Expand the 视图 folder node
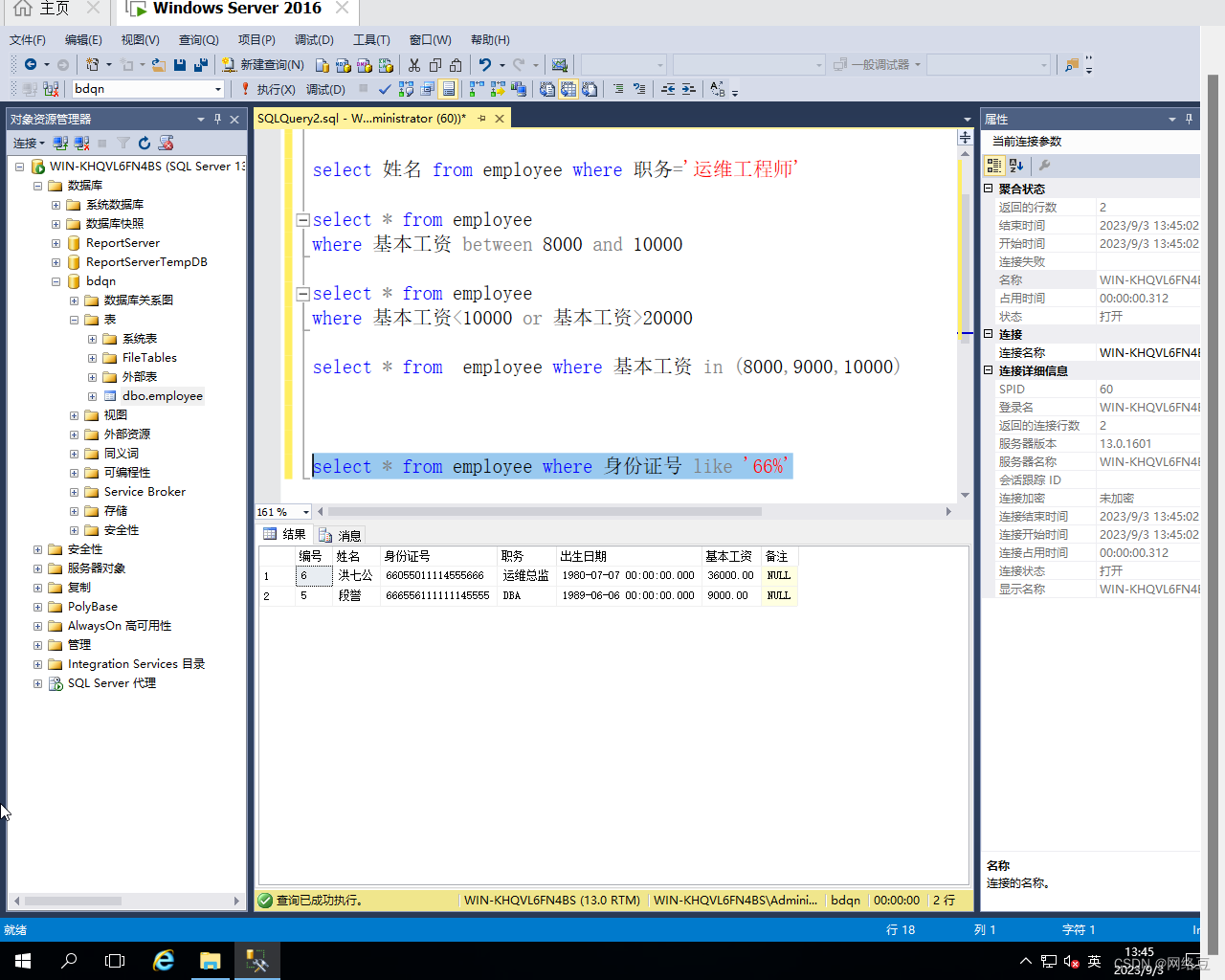Viewport: 1225px width, 980px height. [74, 415]
